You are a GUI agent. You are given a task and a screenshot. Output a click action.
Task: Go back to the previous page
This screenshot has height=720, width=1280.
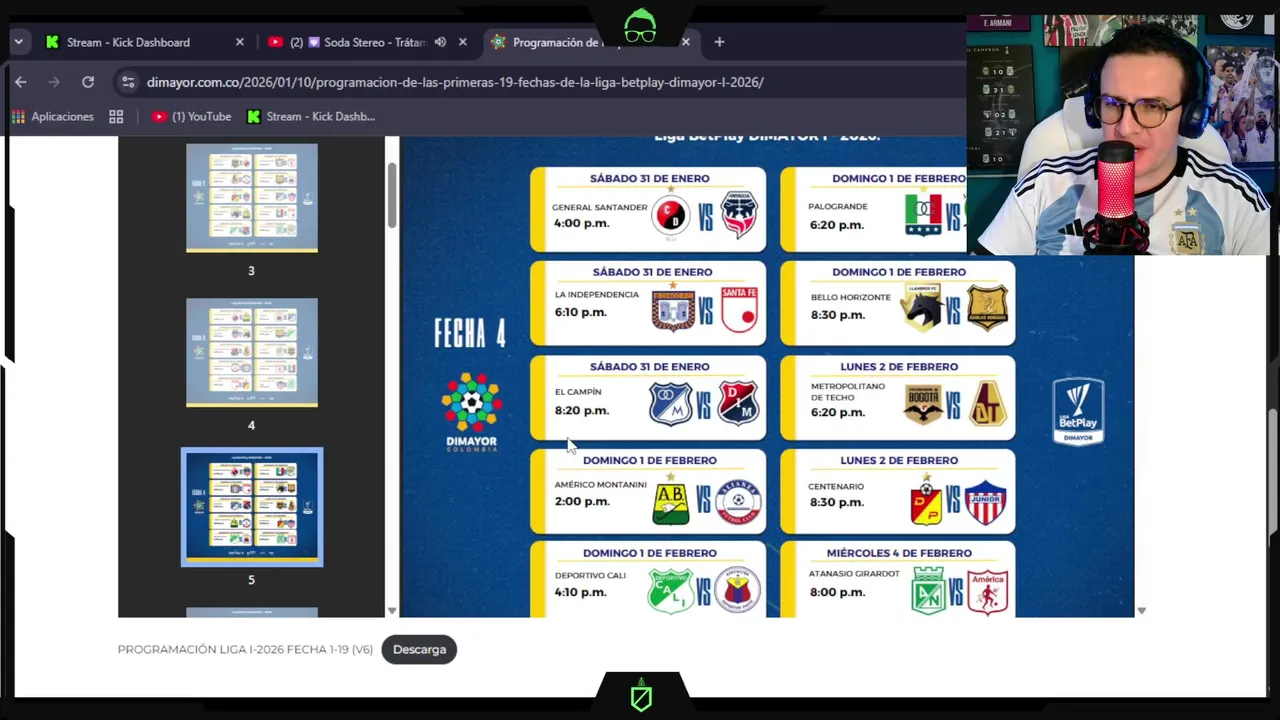tap(20, 82)
